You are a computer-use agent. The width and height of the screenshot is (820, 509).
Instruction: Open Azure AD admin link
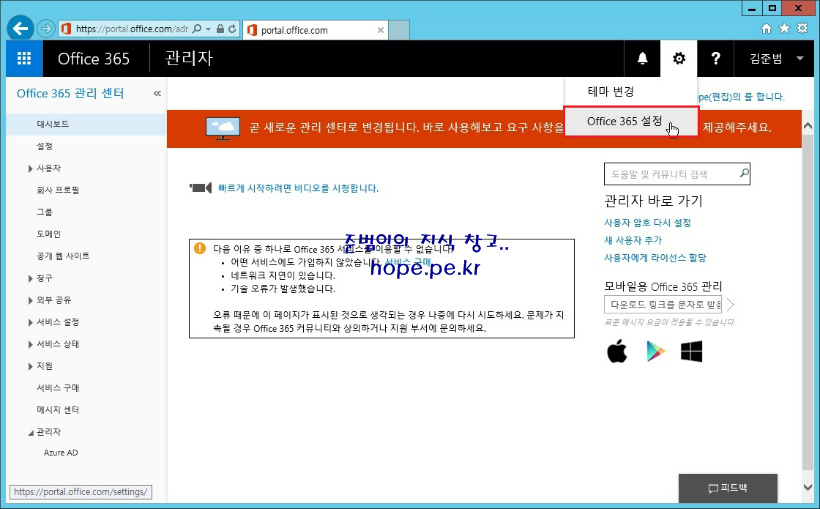point(61,453)
